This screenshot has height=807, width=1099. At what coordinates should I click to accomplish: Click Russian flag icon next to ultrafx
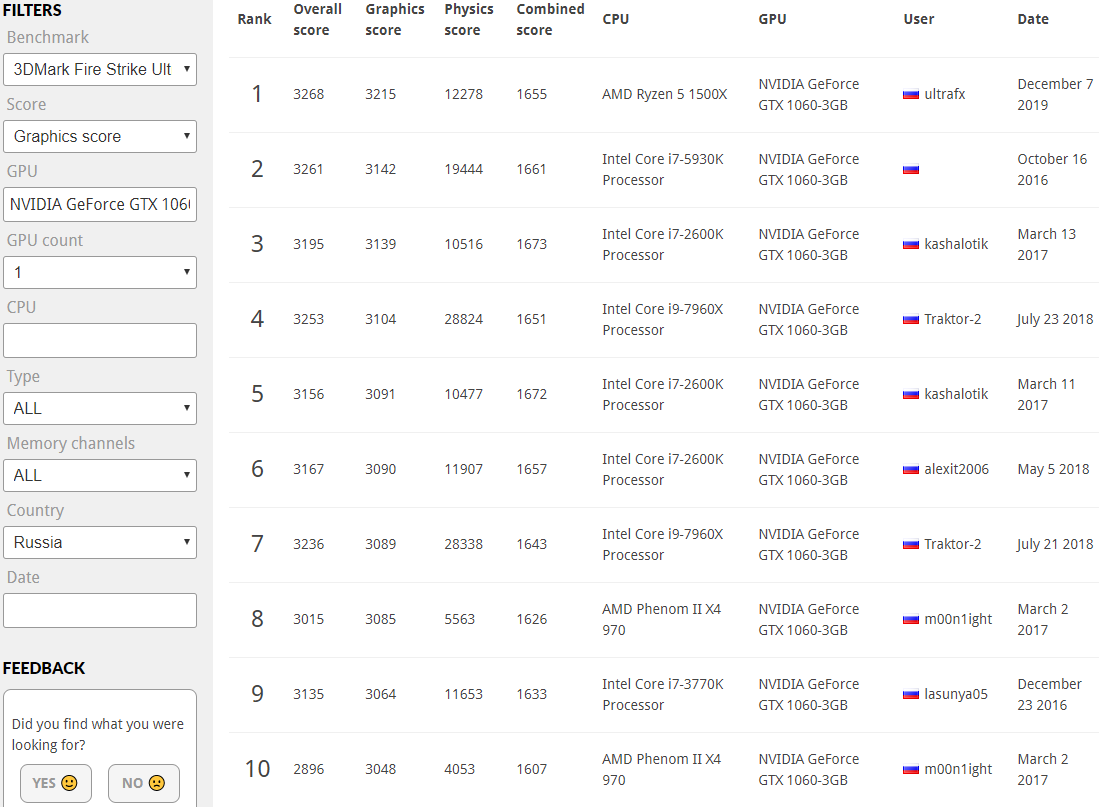click(910, 95)
